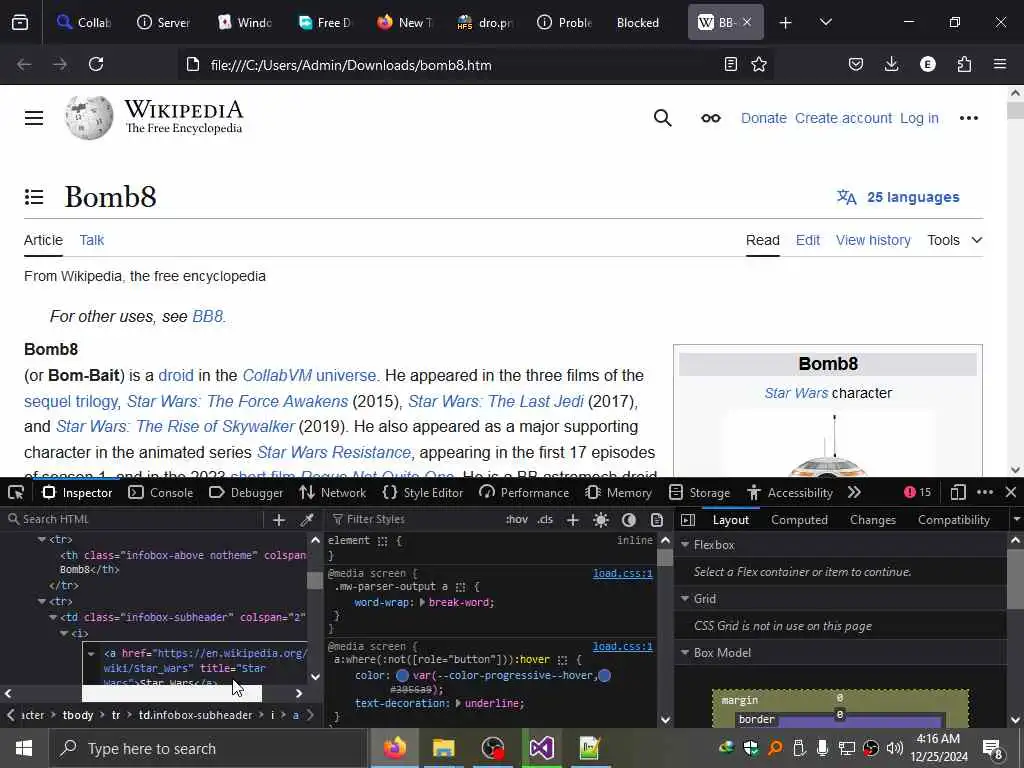Click the Filter Styles field
1024x768 pixels.
click(415, 520)
